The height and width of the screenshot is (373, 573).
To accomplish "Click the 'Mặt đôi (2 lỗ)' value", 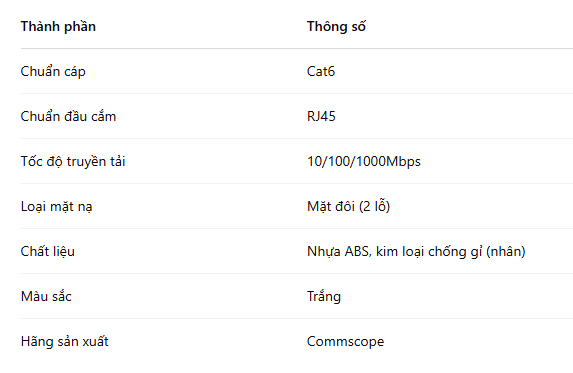I will tap(348, 206).
